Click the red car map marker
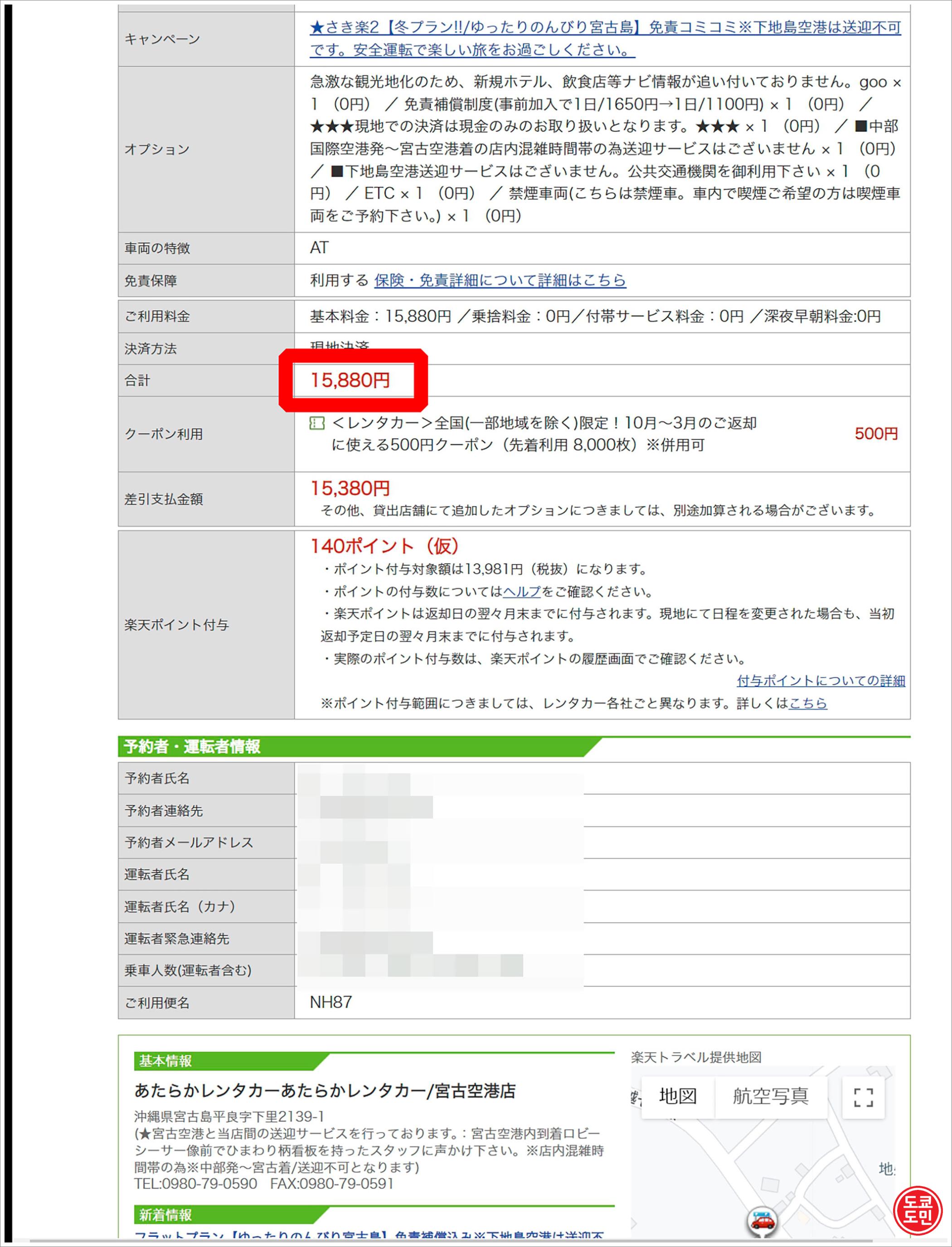 point(762,1220)
